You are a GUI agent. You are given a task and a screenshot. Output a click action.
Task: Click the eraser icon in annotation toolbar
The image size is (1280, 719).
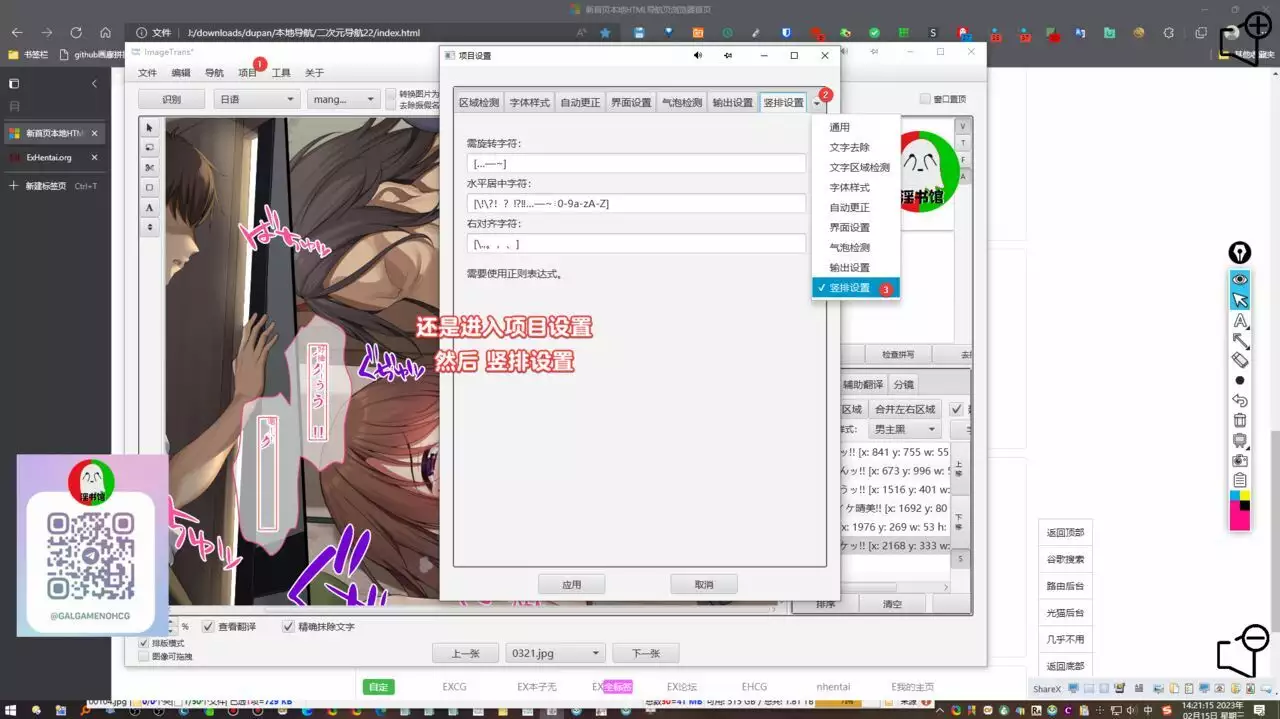(1240, 360)
